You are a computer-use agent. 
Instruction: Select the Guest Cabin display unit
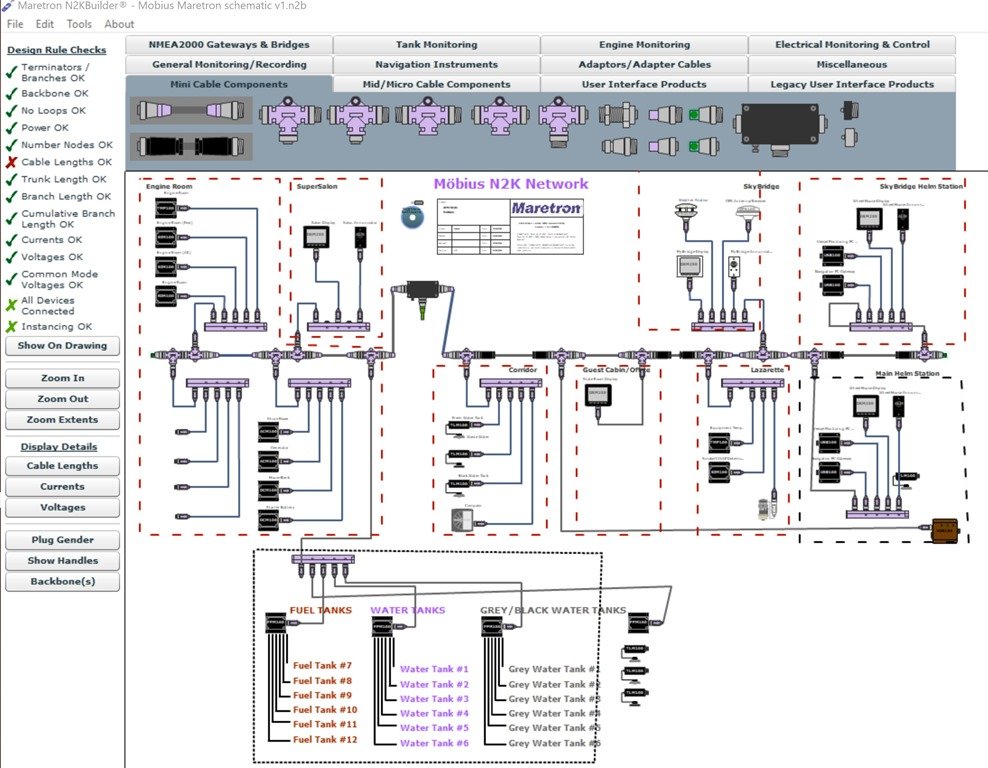(x=597, y=396)
